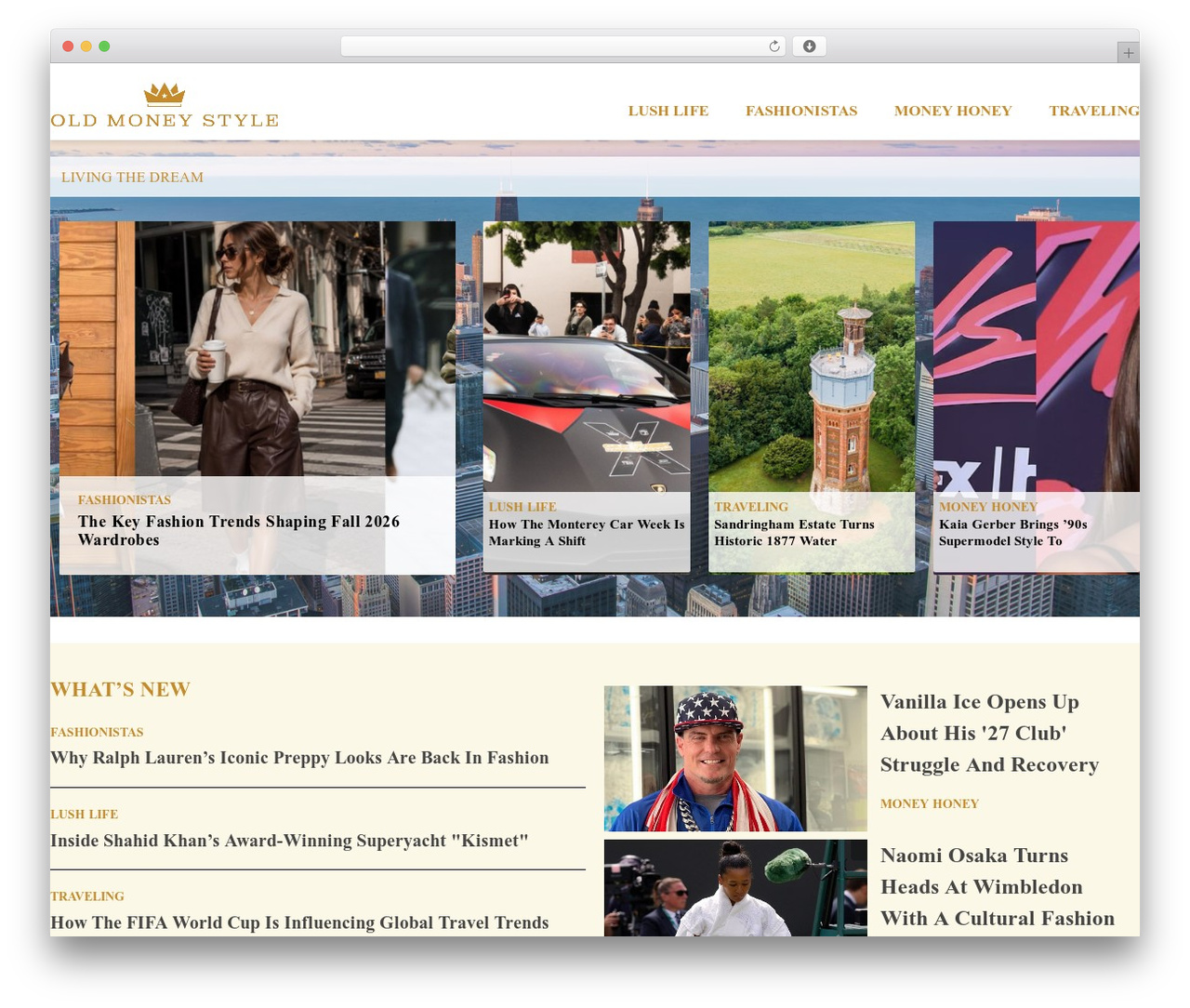This screenshot has width=1190, height=1008.
Task: Open the FASHIONISTAS menu item
Action: 801,111
